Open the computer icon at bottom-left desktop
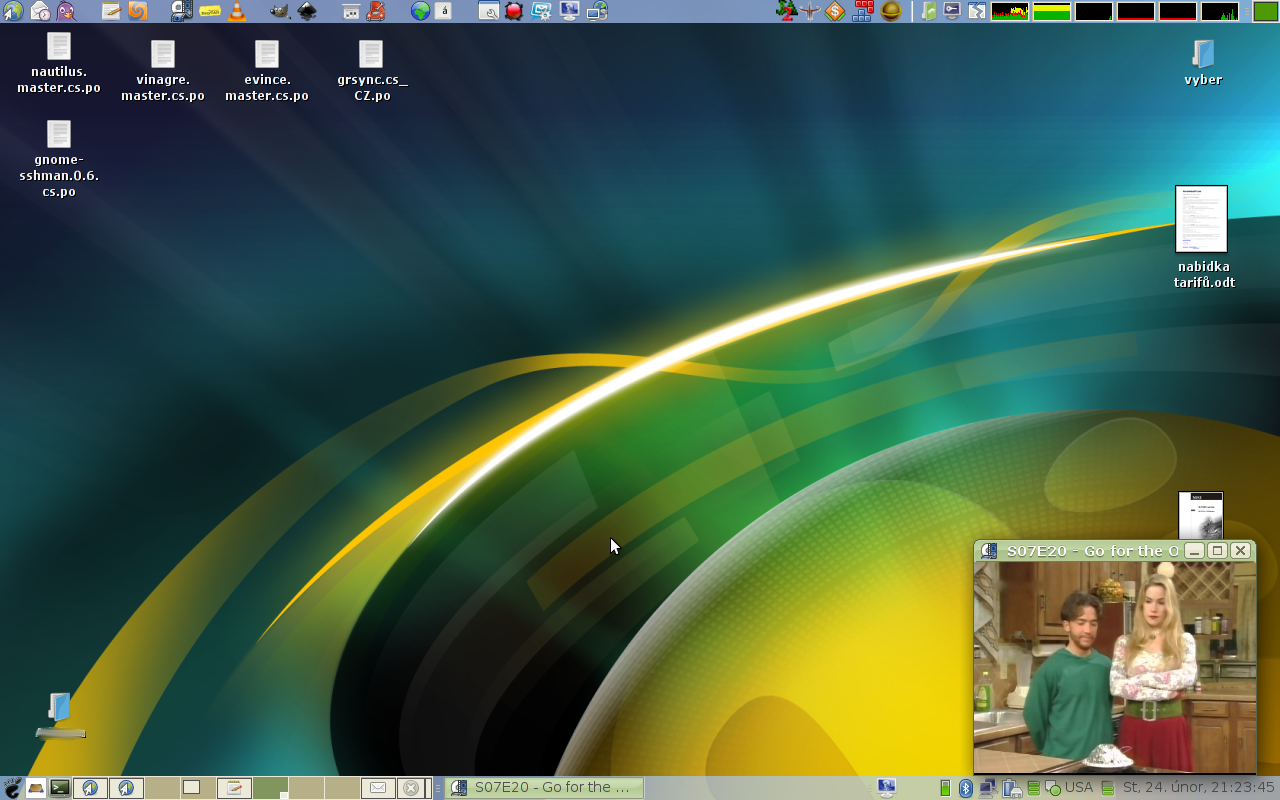Image resolution: width=1280 pixels, height=800 pixels. click(x=60, y=716)
